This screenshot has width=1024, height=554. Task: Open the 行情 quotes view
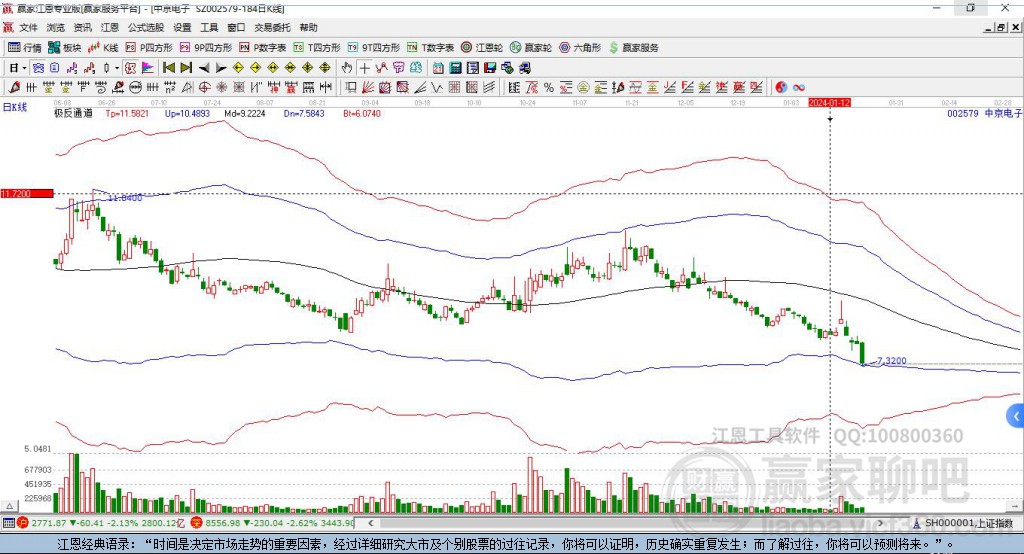pos(24,48)
